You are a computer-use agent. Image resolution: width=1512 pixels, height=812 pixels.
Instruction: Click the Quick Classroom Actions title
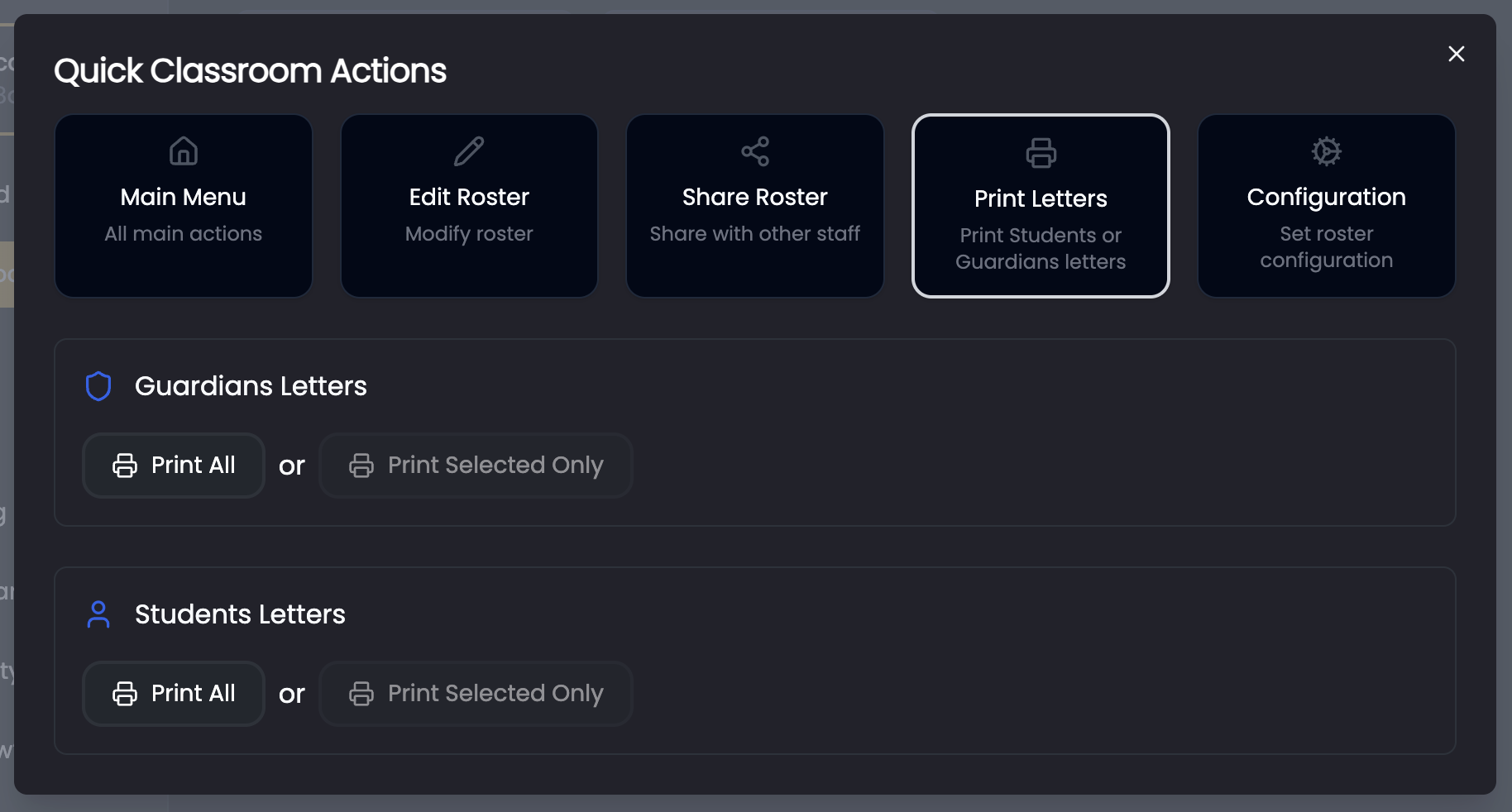click(250, 71)
